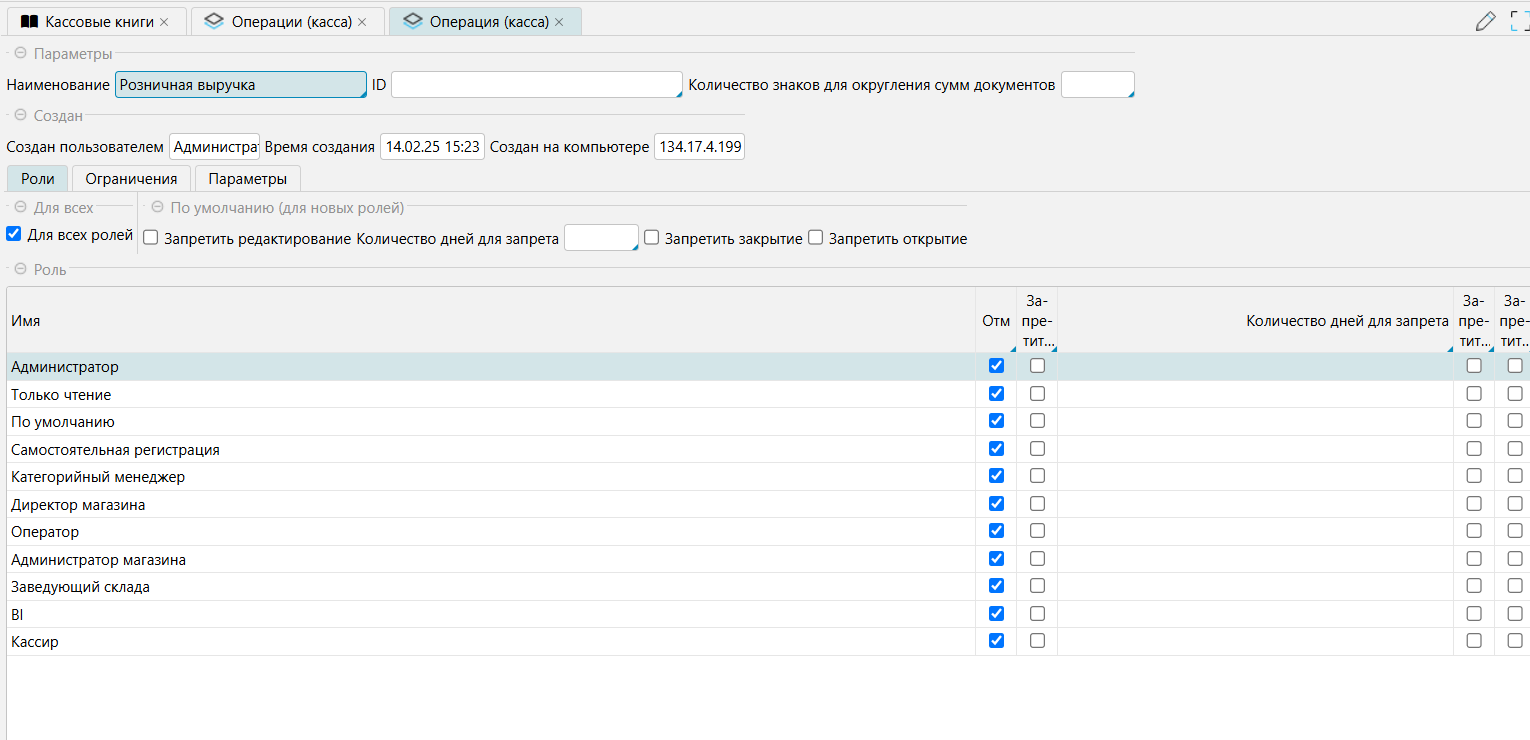The image size is (1530, 740).
Task: Click the Наименование field with Розничная выручка
Action: click(240, 85)
